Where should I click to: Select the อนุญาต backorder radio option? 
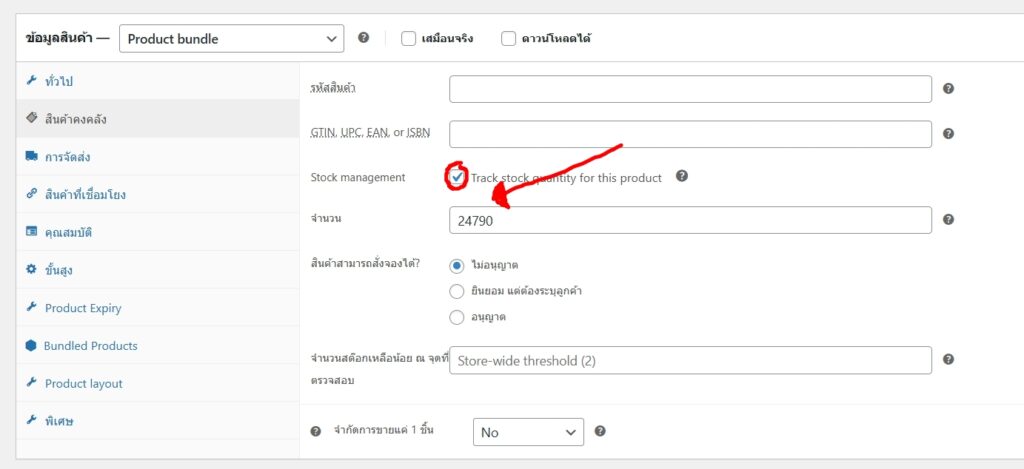(x=457, y=317)
